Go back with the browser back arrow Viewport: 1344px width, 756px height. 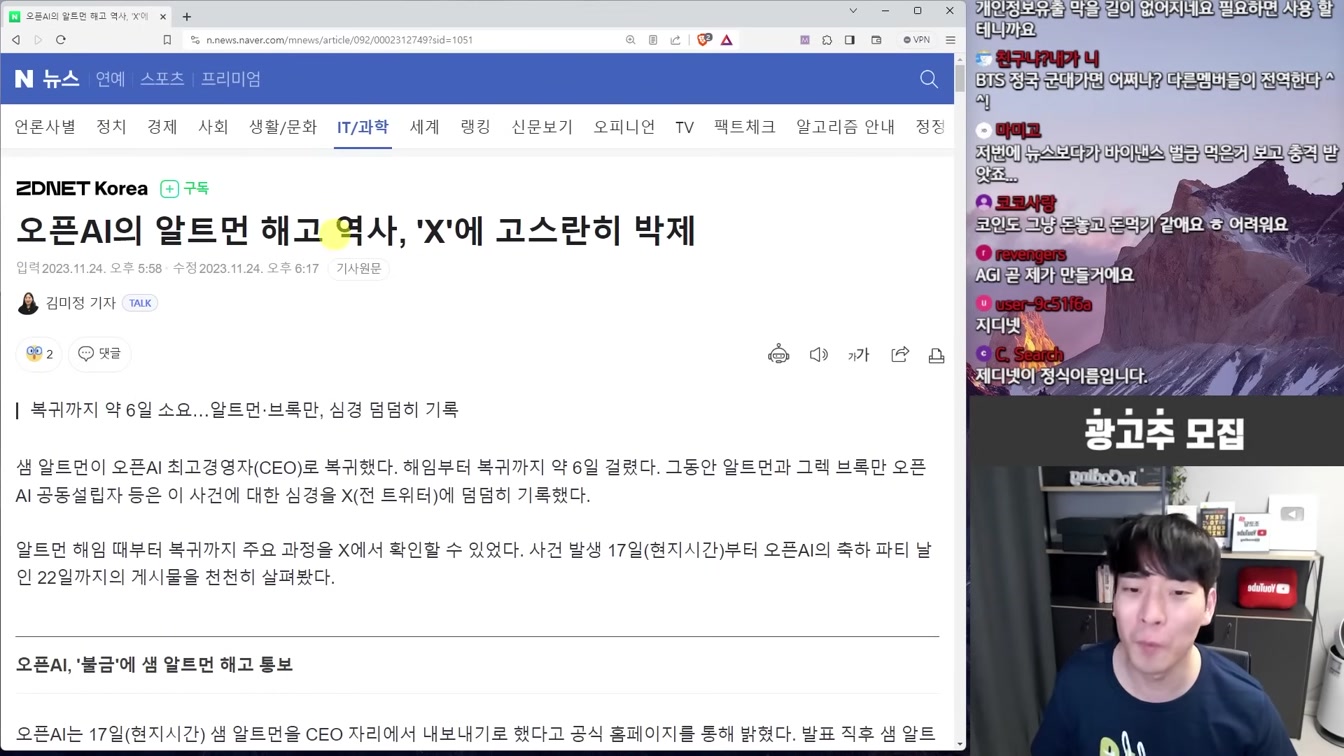[16, 40]
